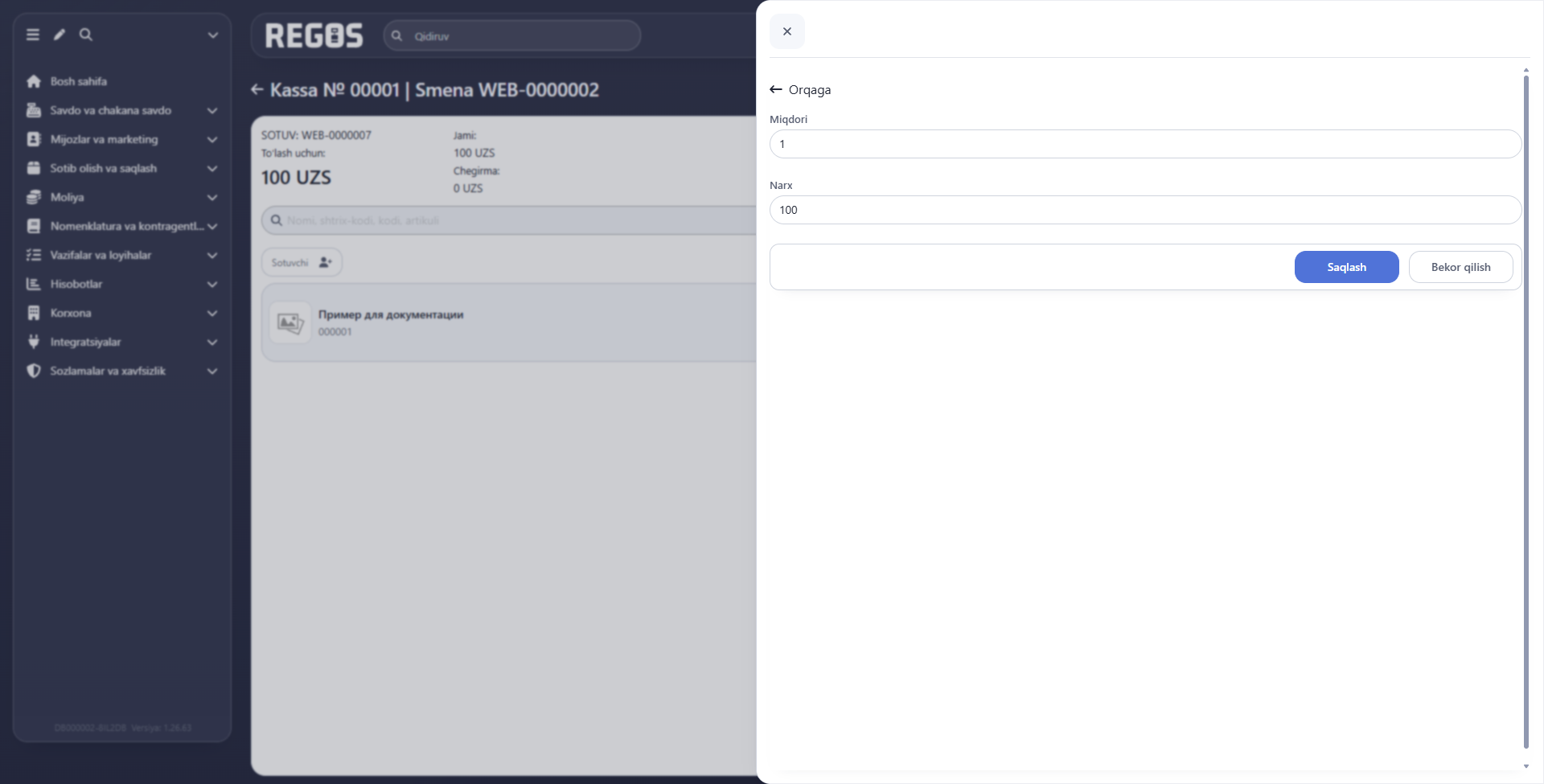Click the sidebar search magnifier icon
Image resolution: width=1544 pixels, height=784 pixels.
pyautogui.click(x=86, y=35)
